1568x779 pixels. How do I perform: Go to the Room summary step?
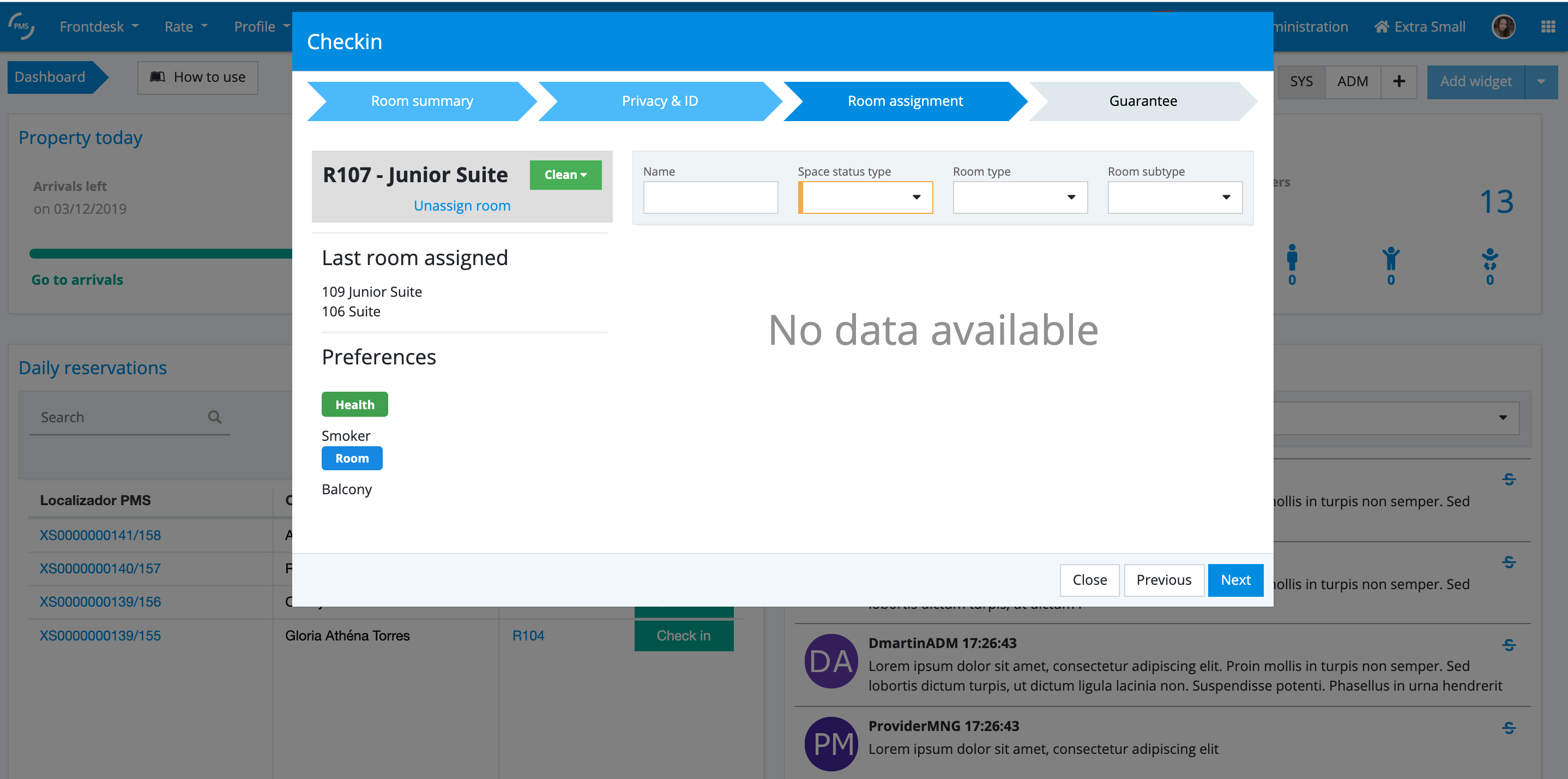coord(422,101)
